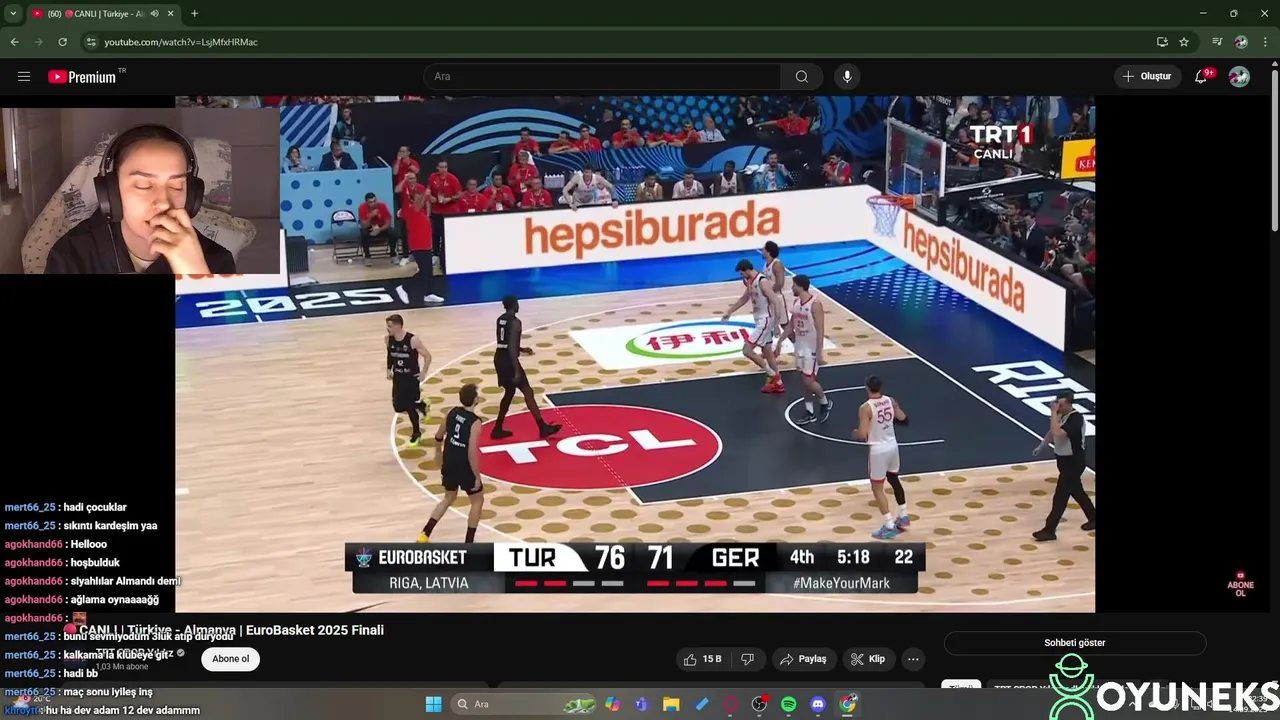Open a new browser tab
The width and height of the screenshot is (1280, 720).
(x=194, y=13)
